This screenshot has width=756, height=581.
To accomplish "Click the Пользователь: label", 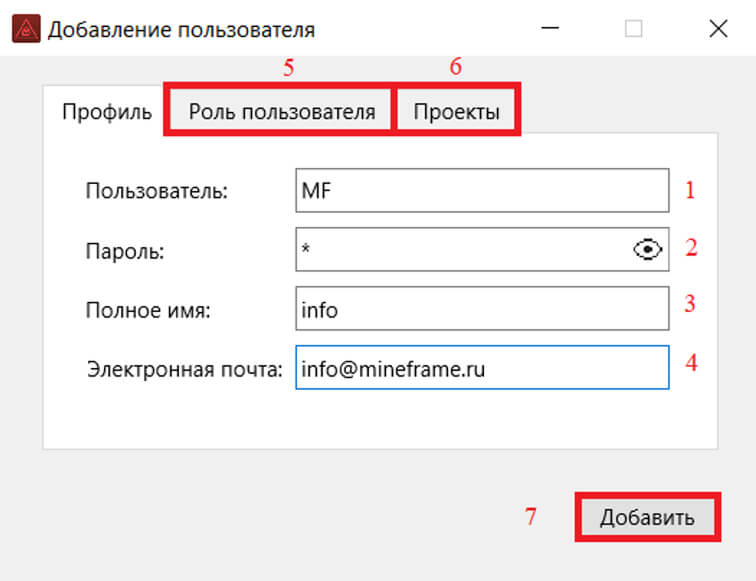I will tap(157, 191).
